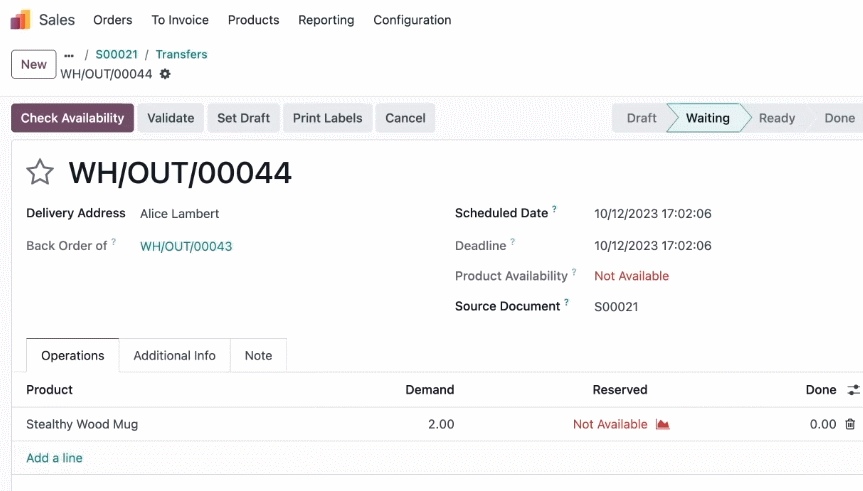Click Source Document help question mark
863x491 pixels.
click(566, 302)
